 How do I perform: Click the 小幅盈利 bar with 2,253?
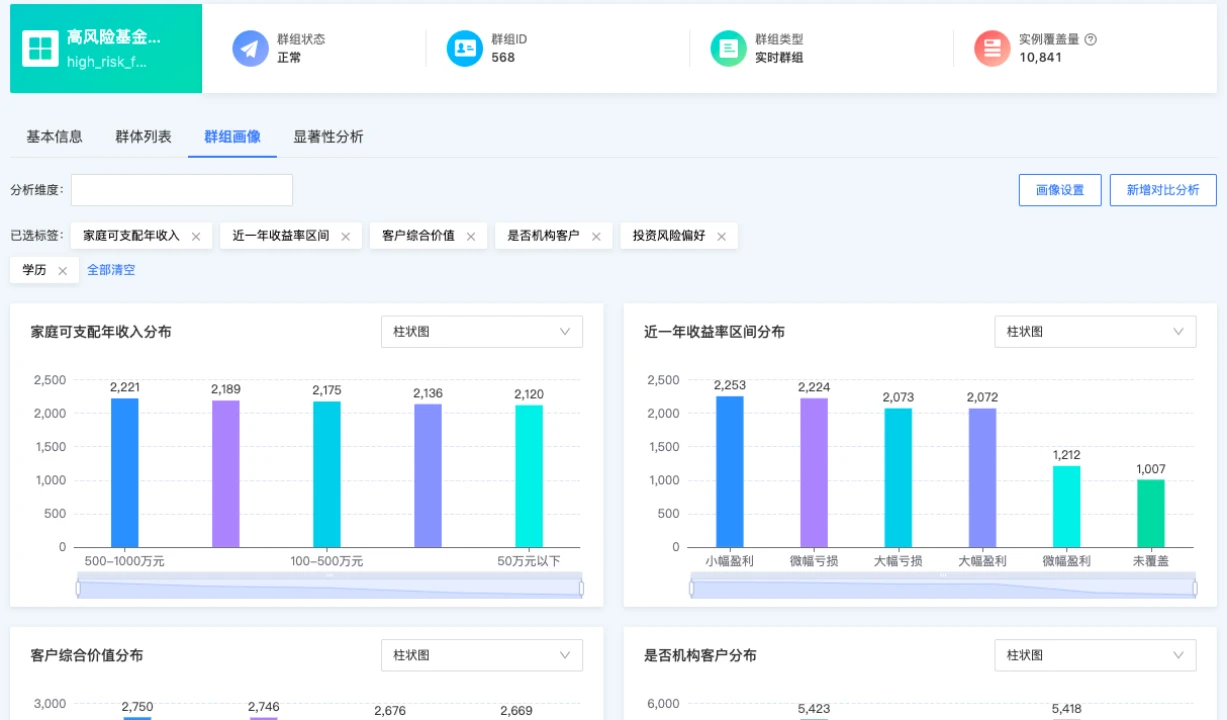(x=730, y=472)
